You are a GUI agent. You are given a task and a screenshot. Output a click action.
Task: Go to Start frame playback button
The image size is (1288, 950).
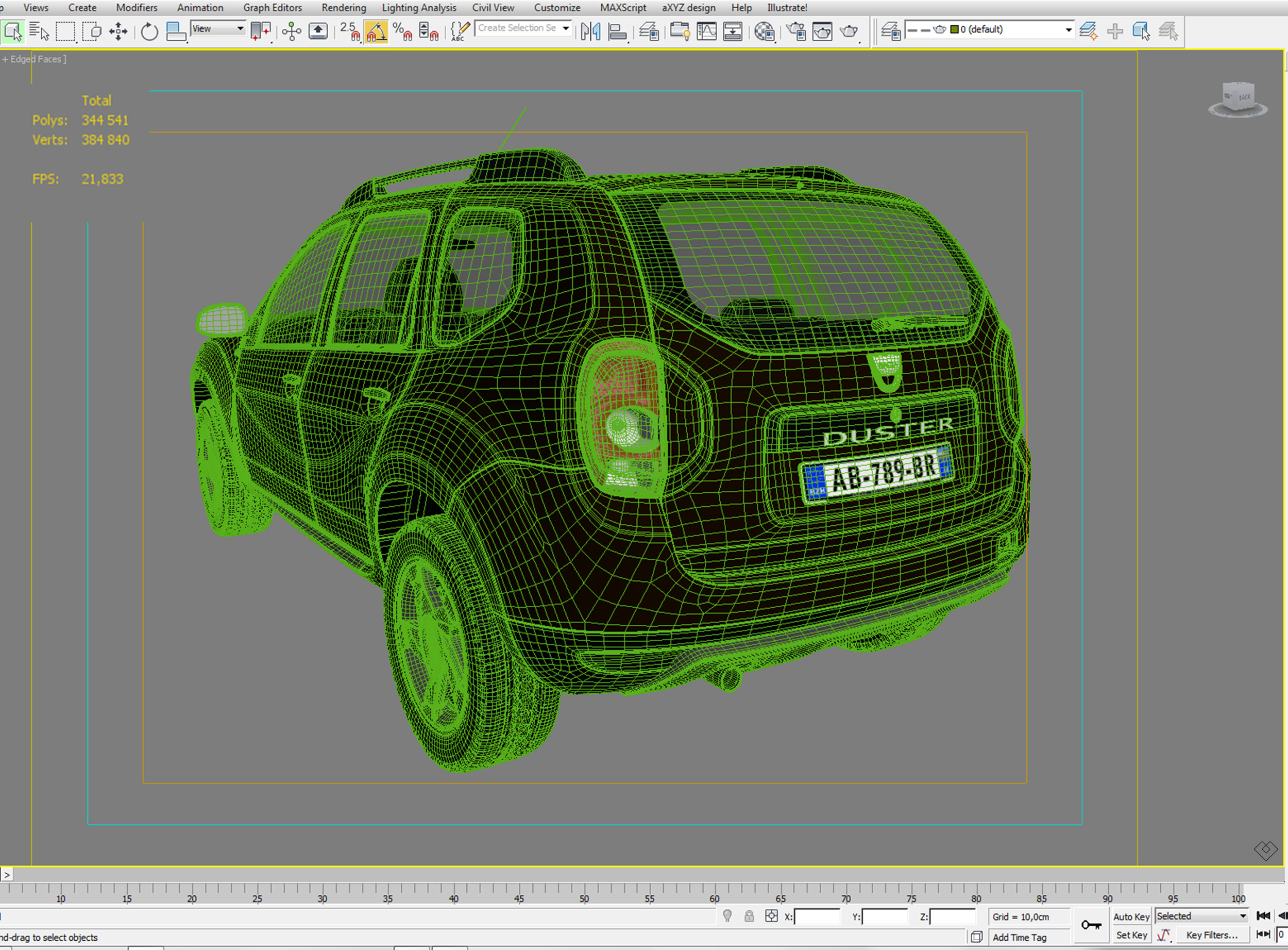click(1263, 916)
